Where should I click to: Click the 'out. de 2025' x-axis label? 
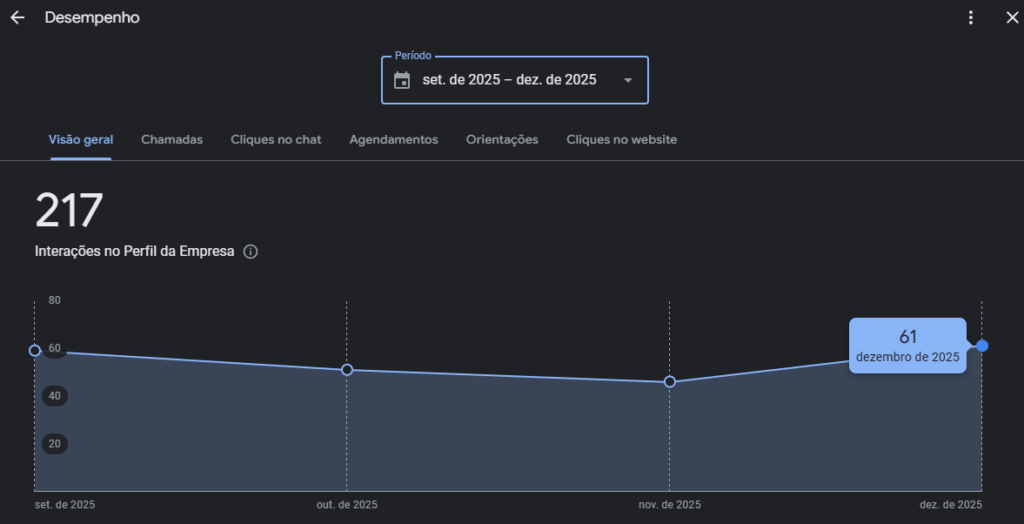point(347,505)
